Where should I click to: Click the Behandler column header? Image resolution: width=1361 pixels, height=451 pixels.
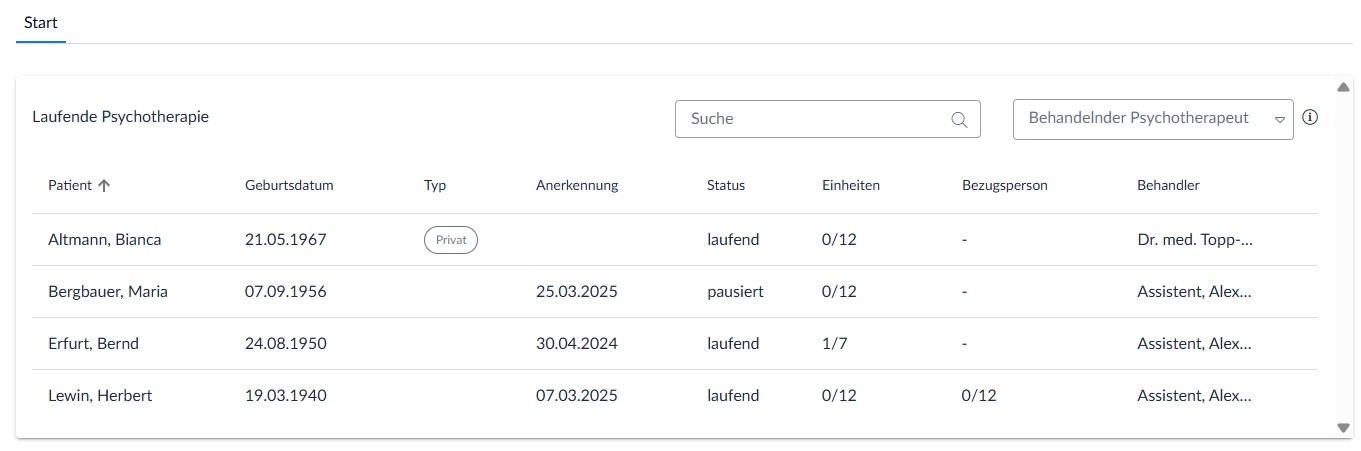click(1167, 185)
